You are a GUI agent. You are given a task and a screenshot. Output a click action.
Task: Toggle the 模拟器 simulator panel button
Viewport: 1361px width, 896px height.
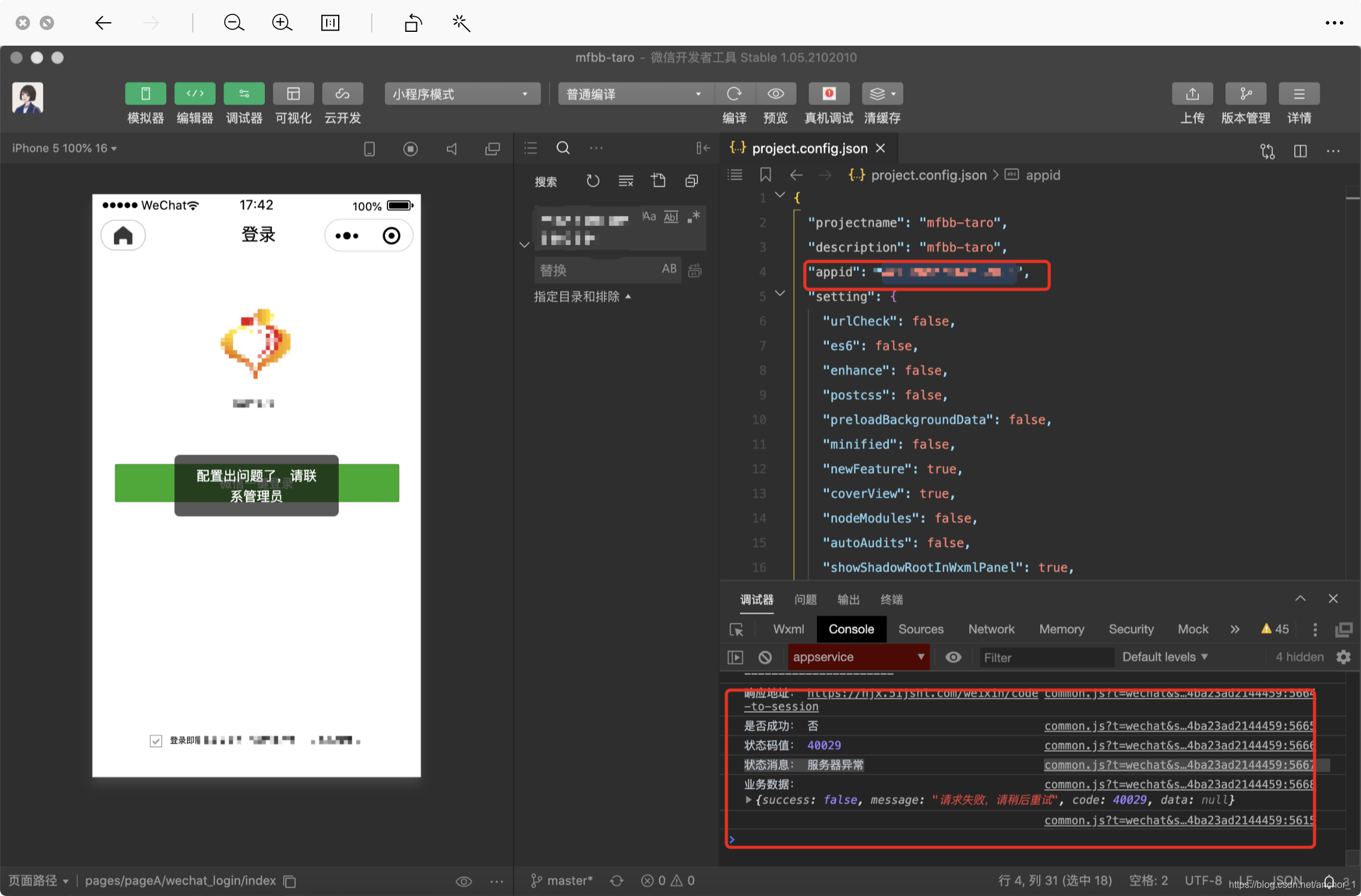point(145,94)
